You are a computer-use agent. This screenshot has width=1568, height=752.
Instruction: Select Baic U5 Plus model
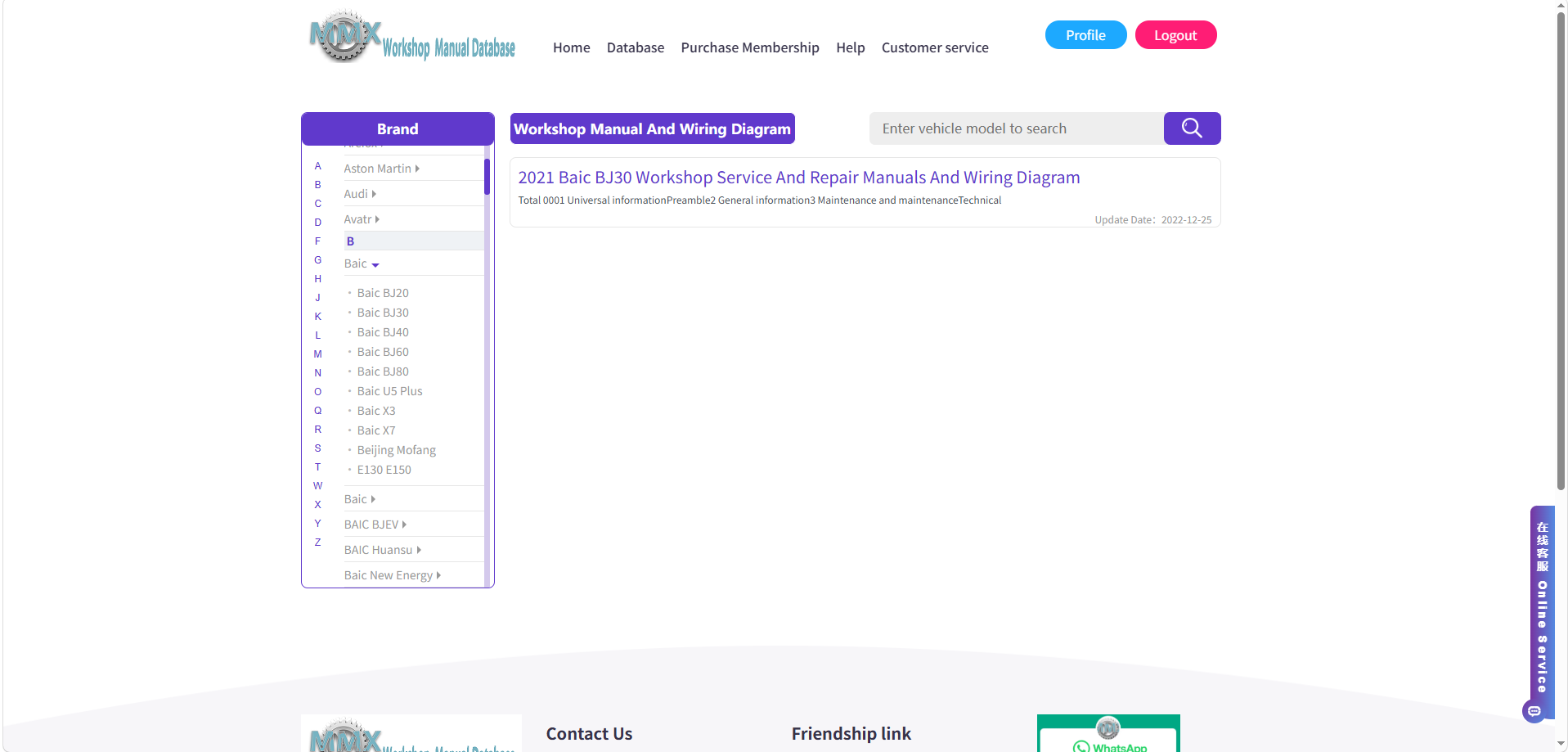389,391
